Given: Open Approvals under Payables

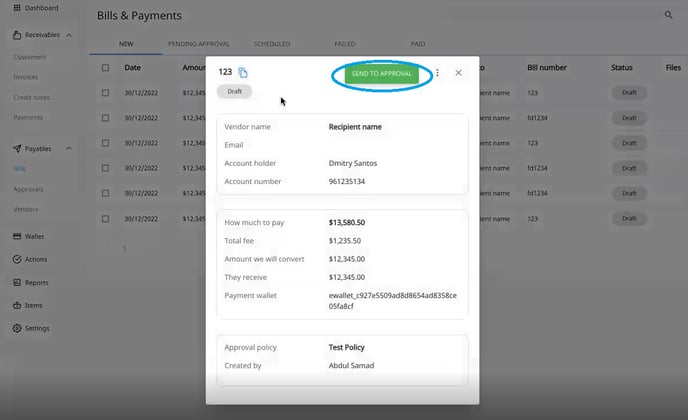Looking at the screenshot, I should click(x=28, y=189).
